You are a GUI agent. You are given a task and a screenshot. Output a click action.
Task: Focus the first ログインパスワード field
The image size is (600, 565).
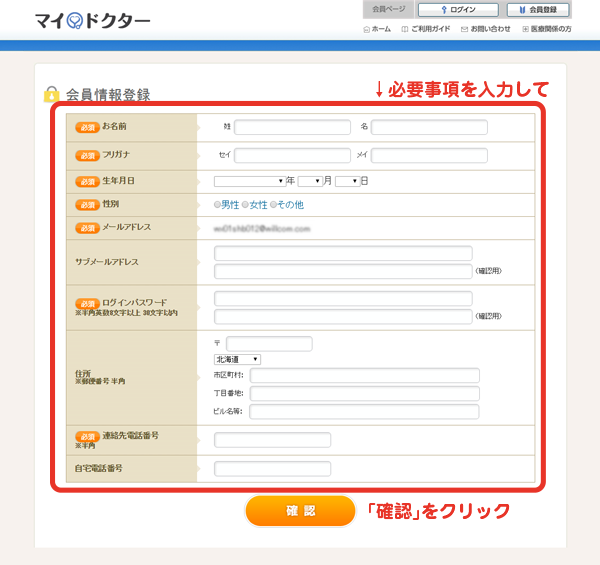coord(343,298)
